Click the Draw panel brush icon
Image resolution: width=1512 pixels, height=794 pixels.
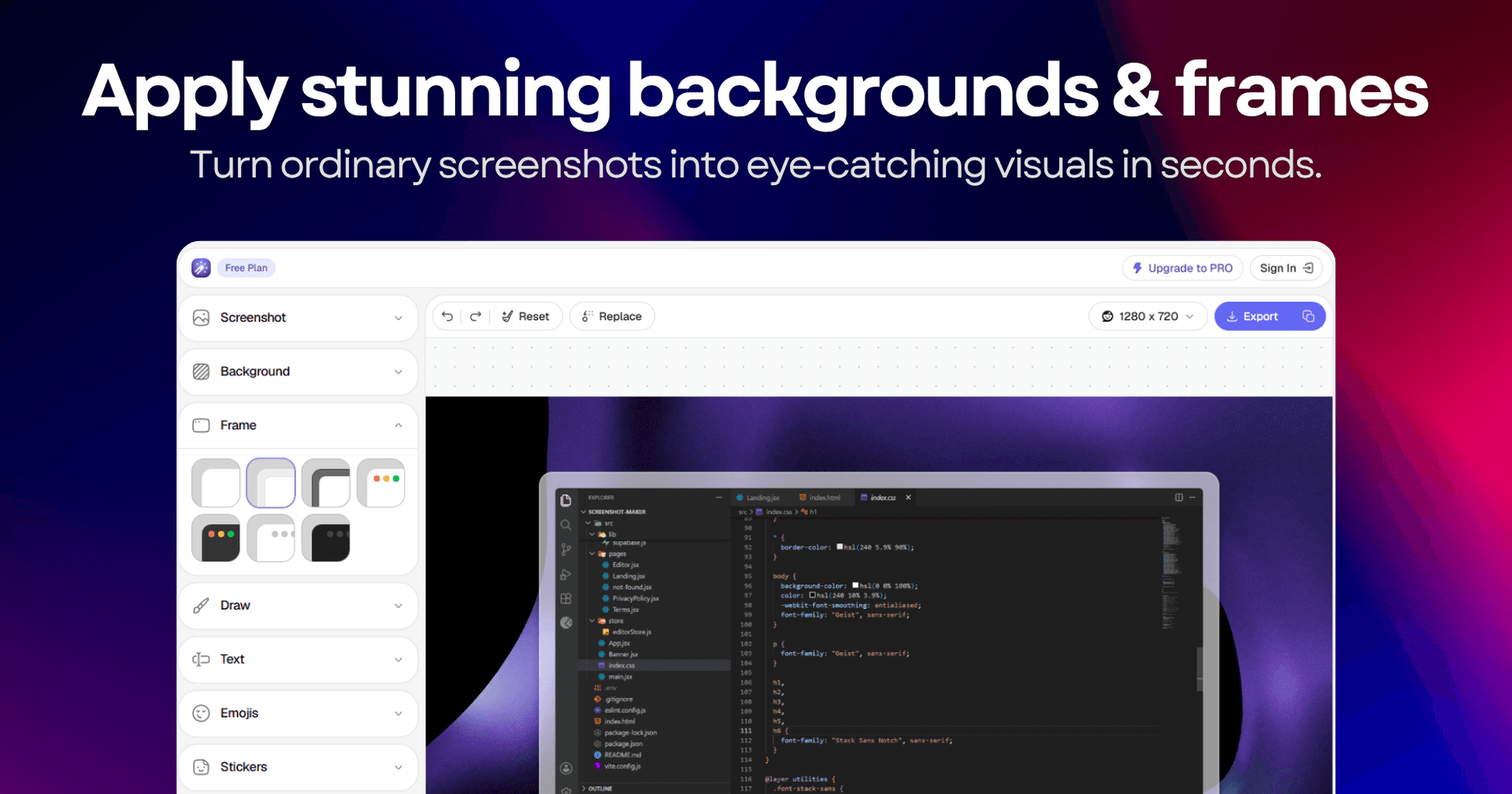202,606
